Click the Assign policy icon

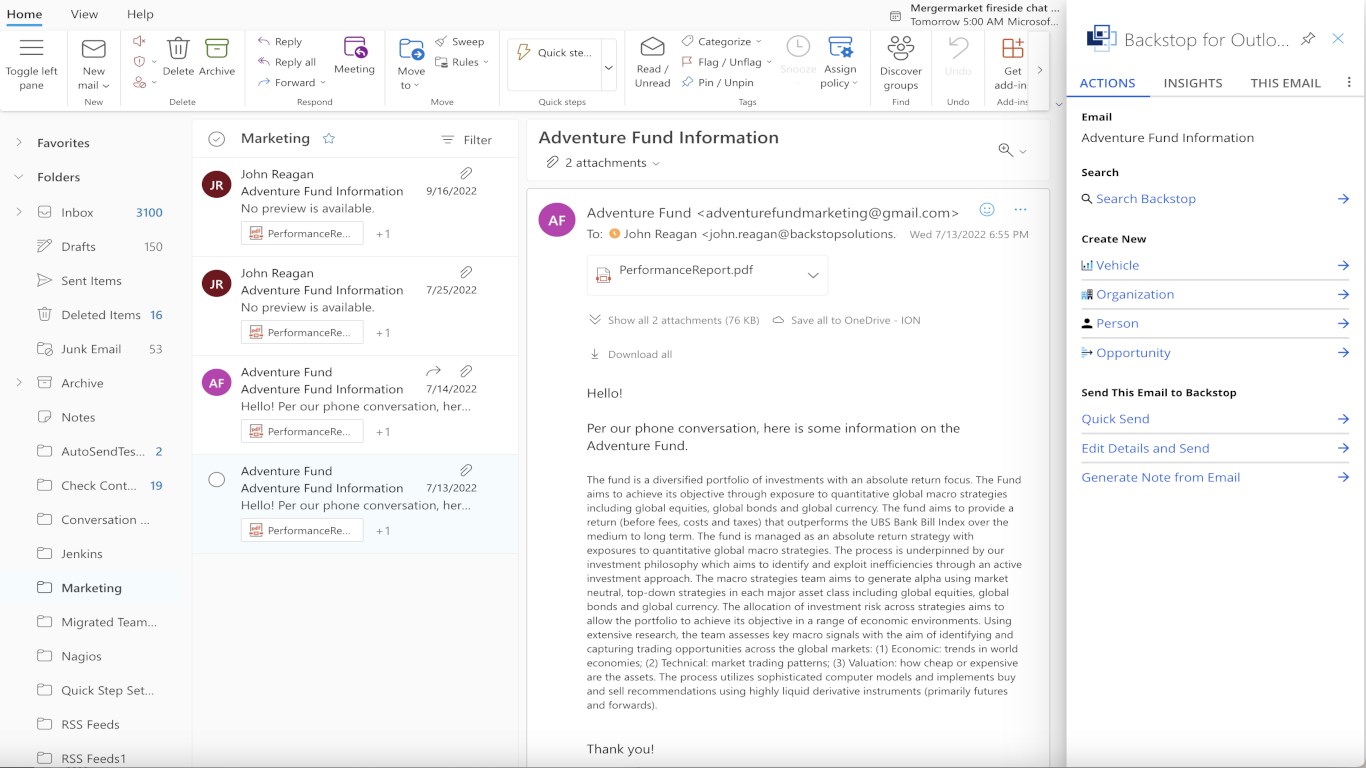tap(840, 47)
